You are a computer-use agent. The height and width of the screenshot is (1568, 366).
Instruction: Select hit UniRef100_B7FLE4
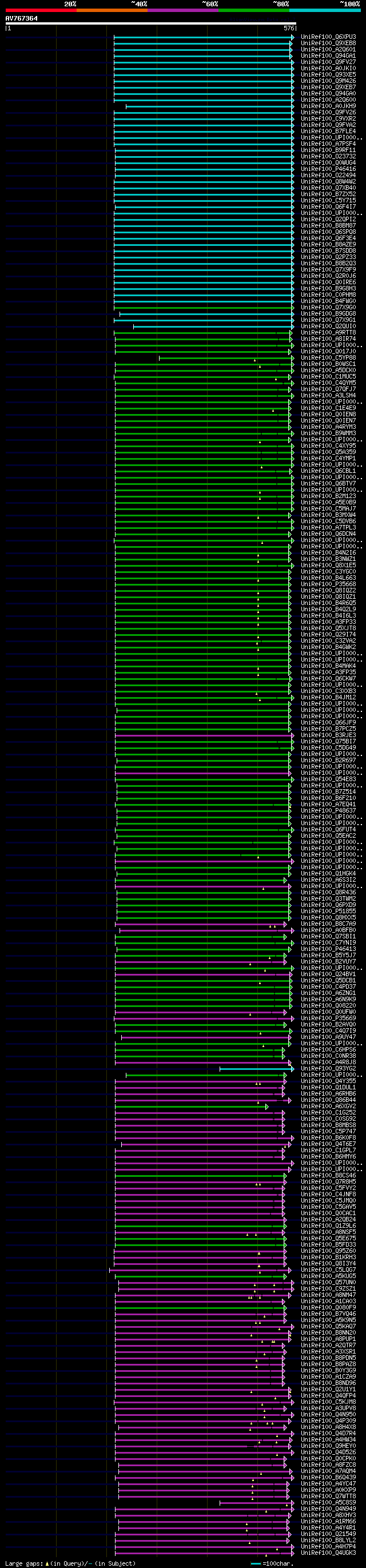[329, 132]
